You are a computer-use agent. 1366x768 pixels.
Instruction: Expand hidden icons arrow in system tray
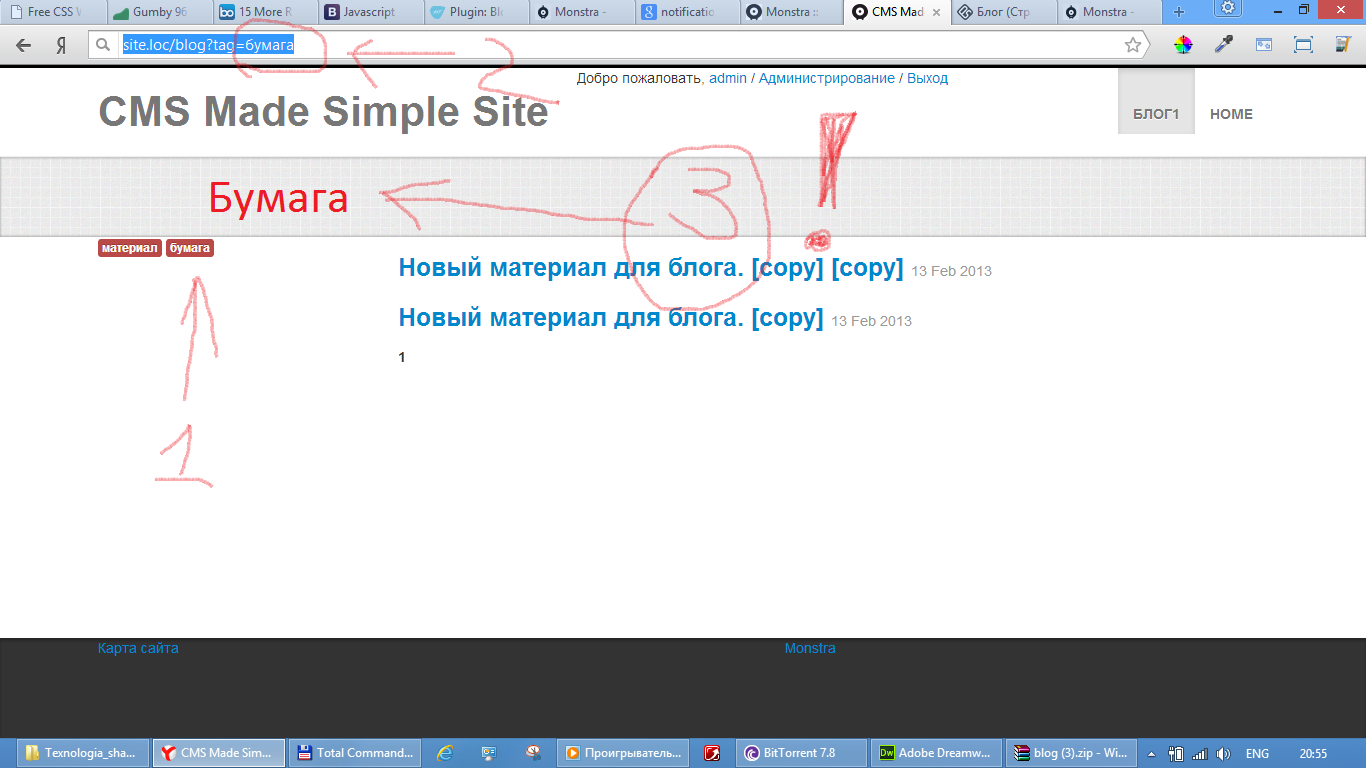coord(1152,752)
